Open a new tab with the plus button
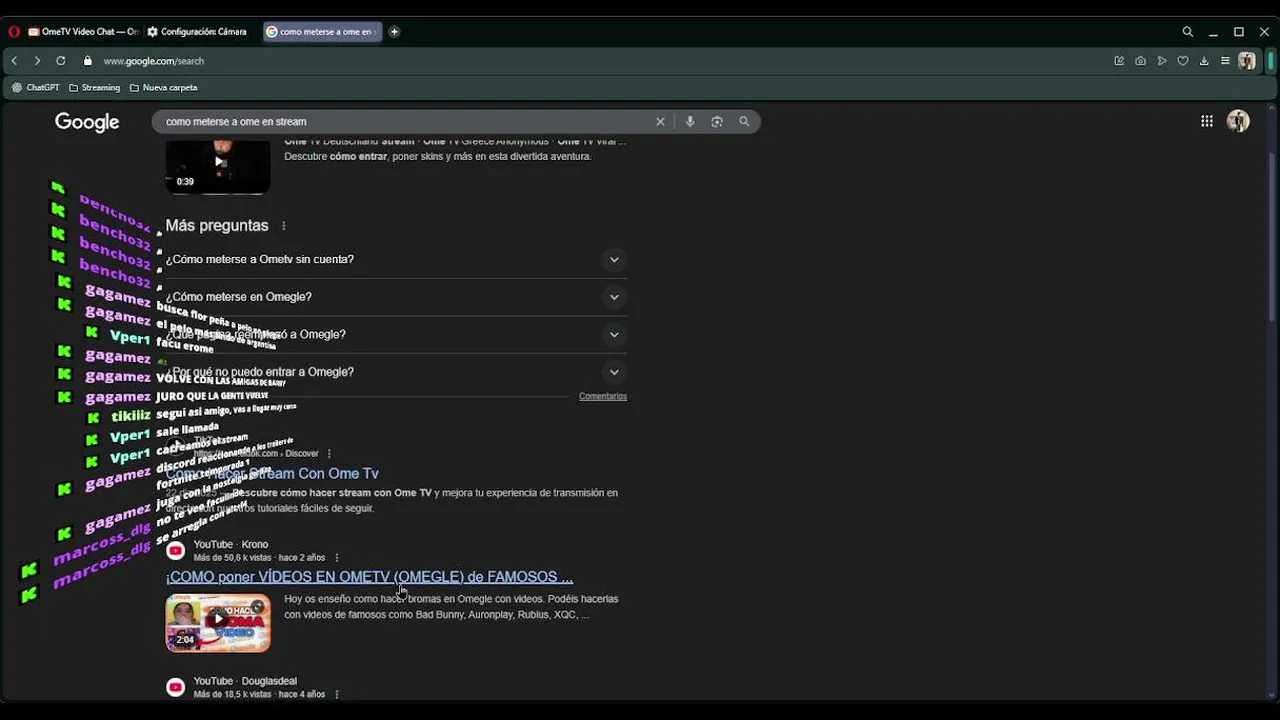 point(394,32)
